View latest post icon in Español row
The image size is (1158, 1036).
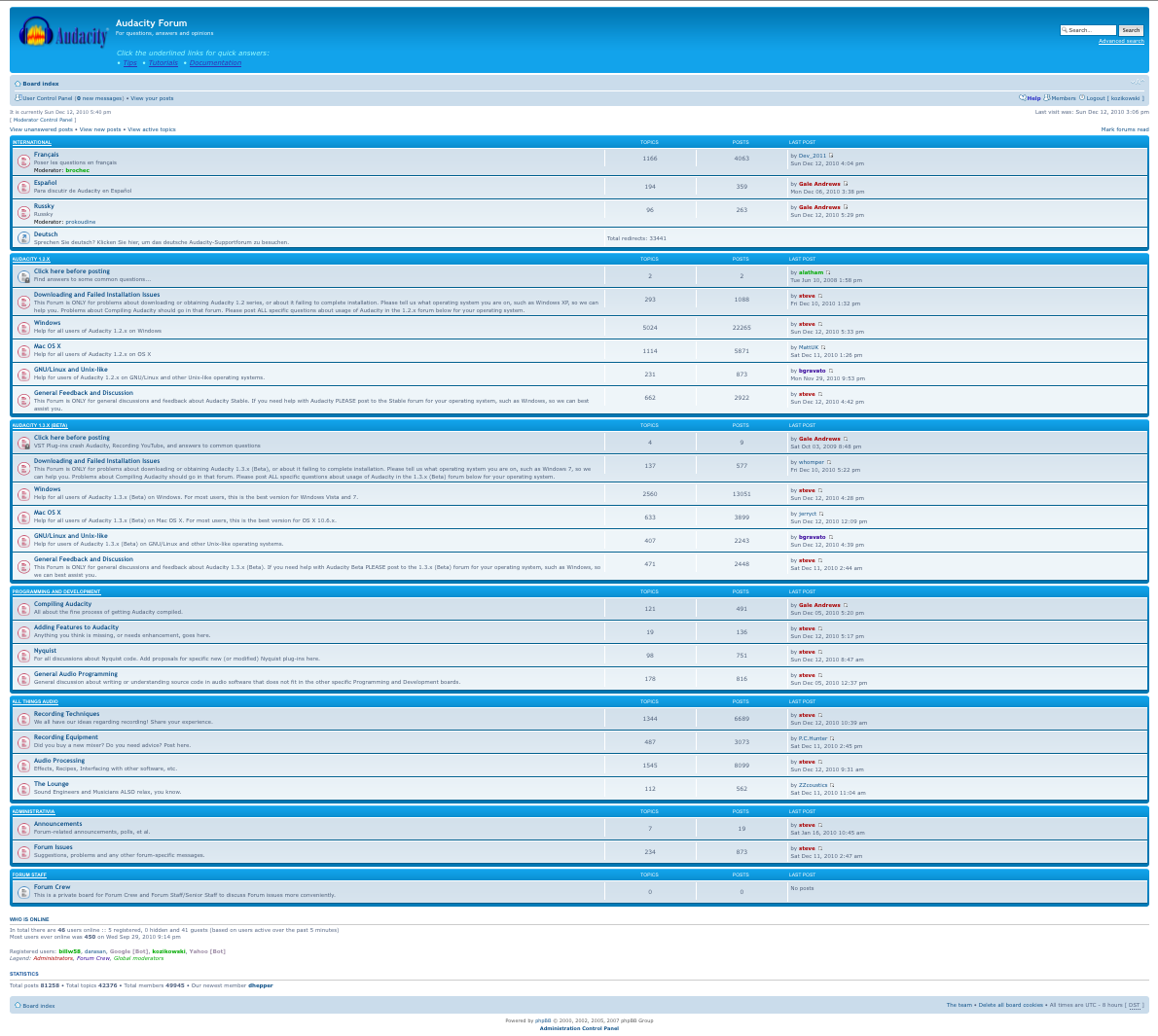[x=845, y=184]
